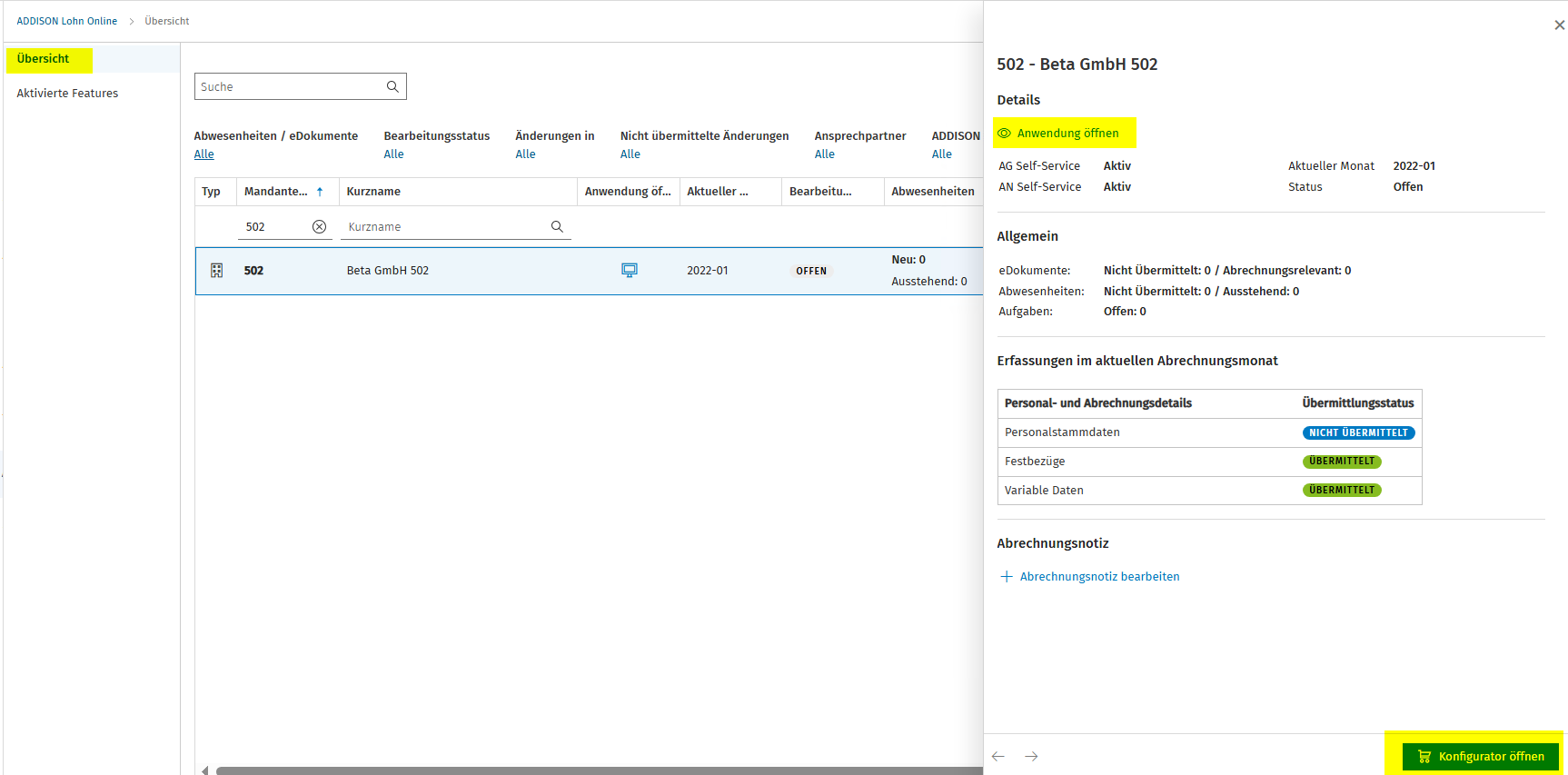Click the plus icon beside Abrechnungsnotiz bearbeiten
This screenshot has height=775, width=1568.
(1007, 577)
